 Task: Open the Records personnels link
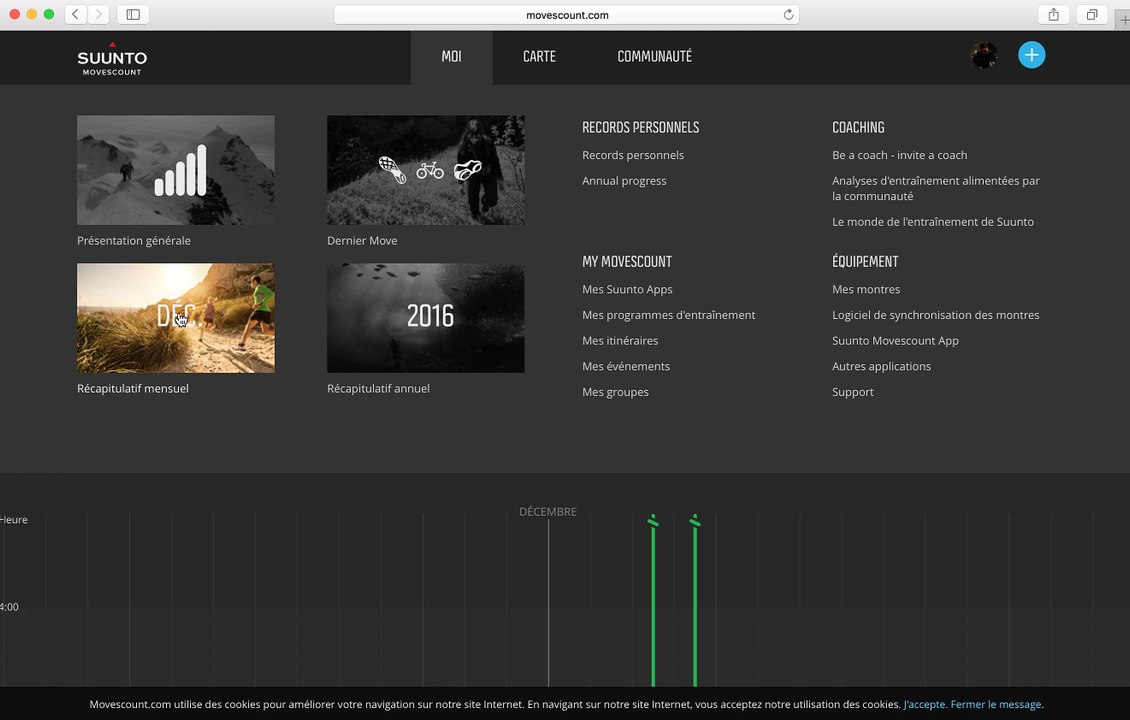(633, 155)
